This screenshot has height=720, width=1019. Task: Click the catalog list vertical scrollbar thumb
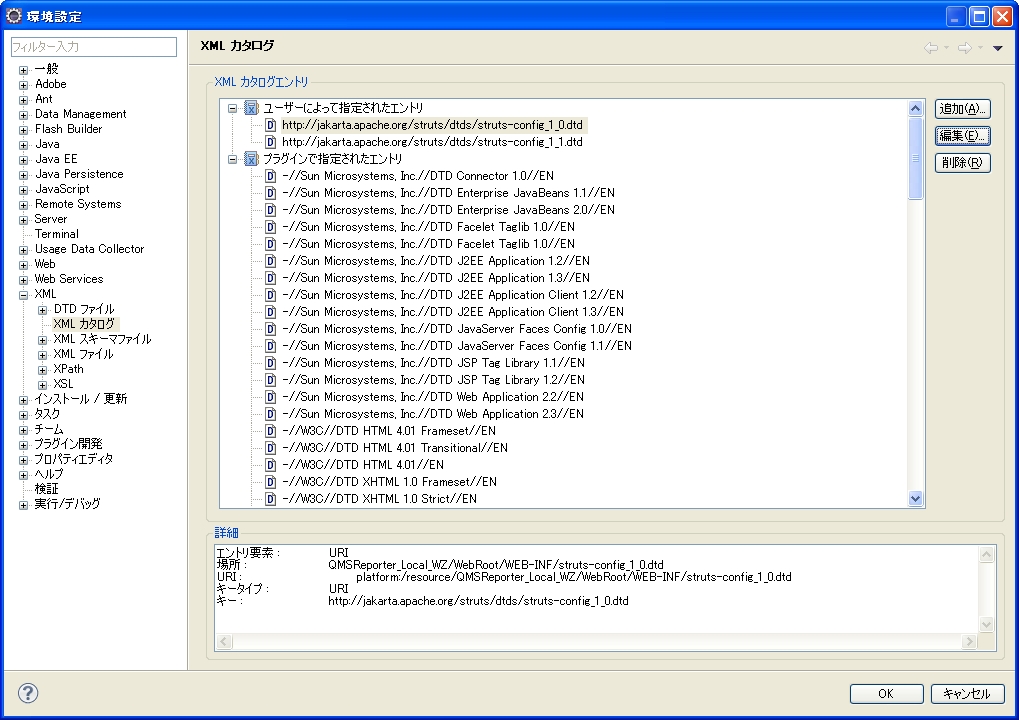916,158
